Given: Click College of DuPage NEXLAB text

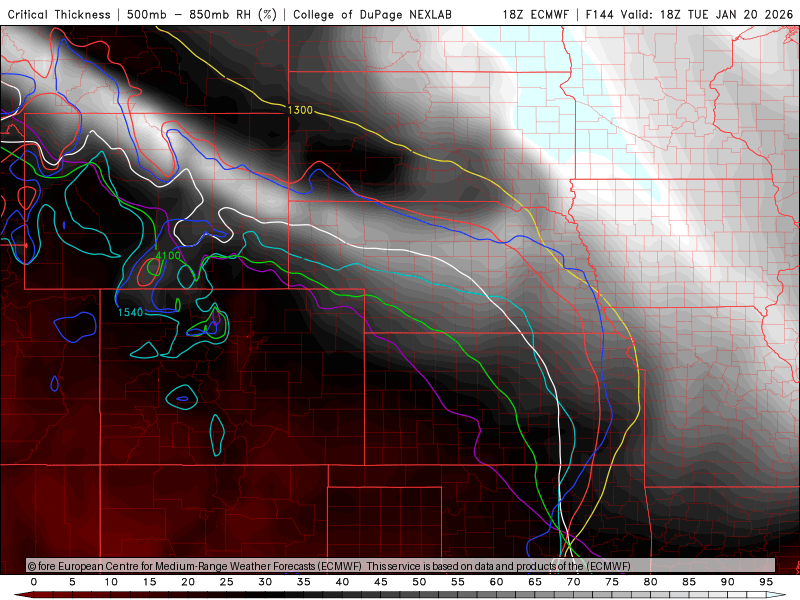Looking at the screenshot, I should pyautogui.click(x=372, y=14).
